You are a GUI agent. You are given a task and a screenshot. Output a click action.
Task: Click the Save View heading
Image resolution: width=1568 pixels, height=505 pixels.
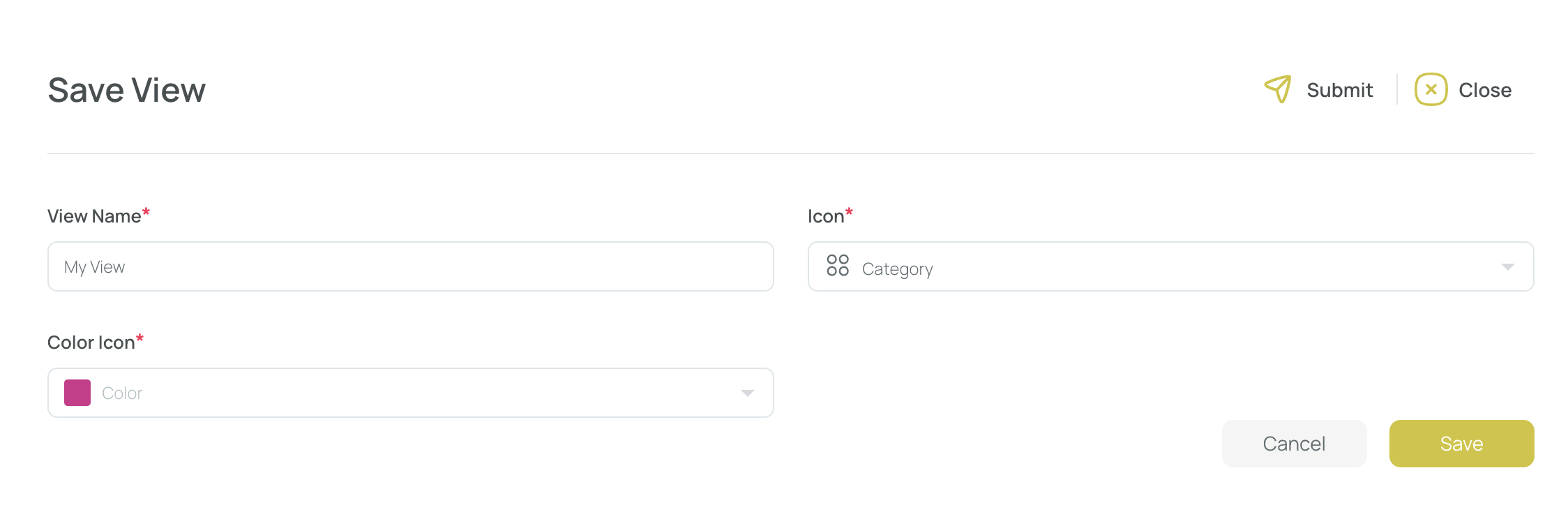point(126,90)
